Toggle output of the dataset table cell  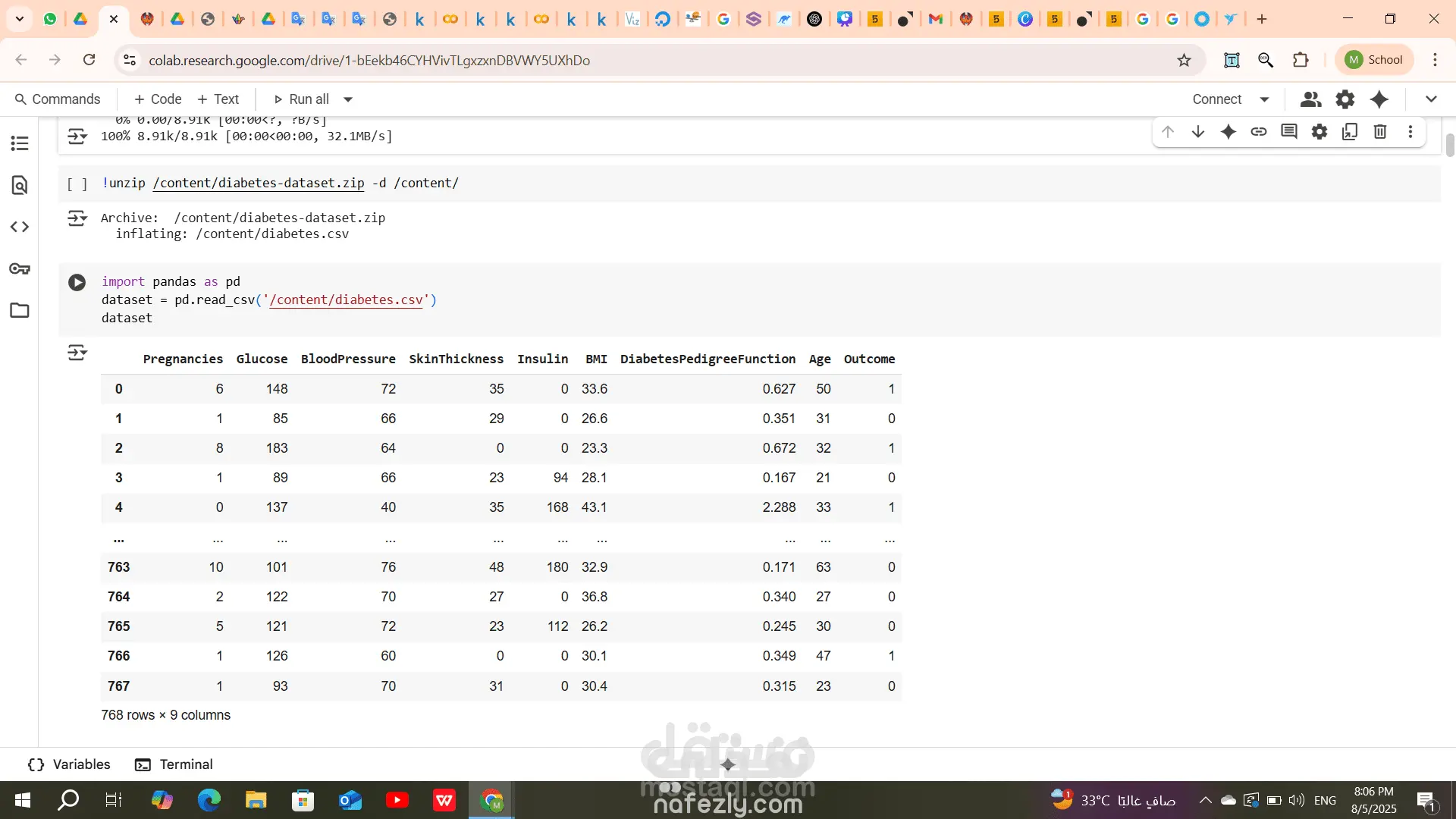77,353
